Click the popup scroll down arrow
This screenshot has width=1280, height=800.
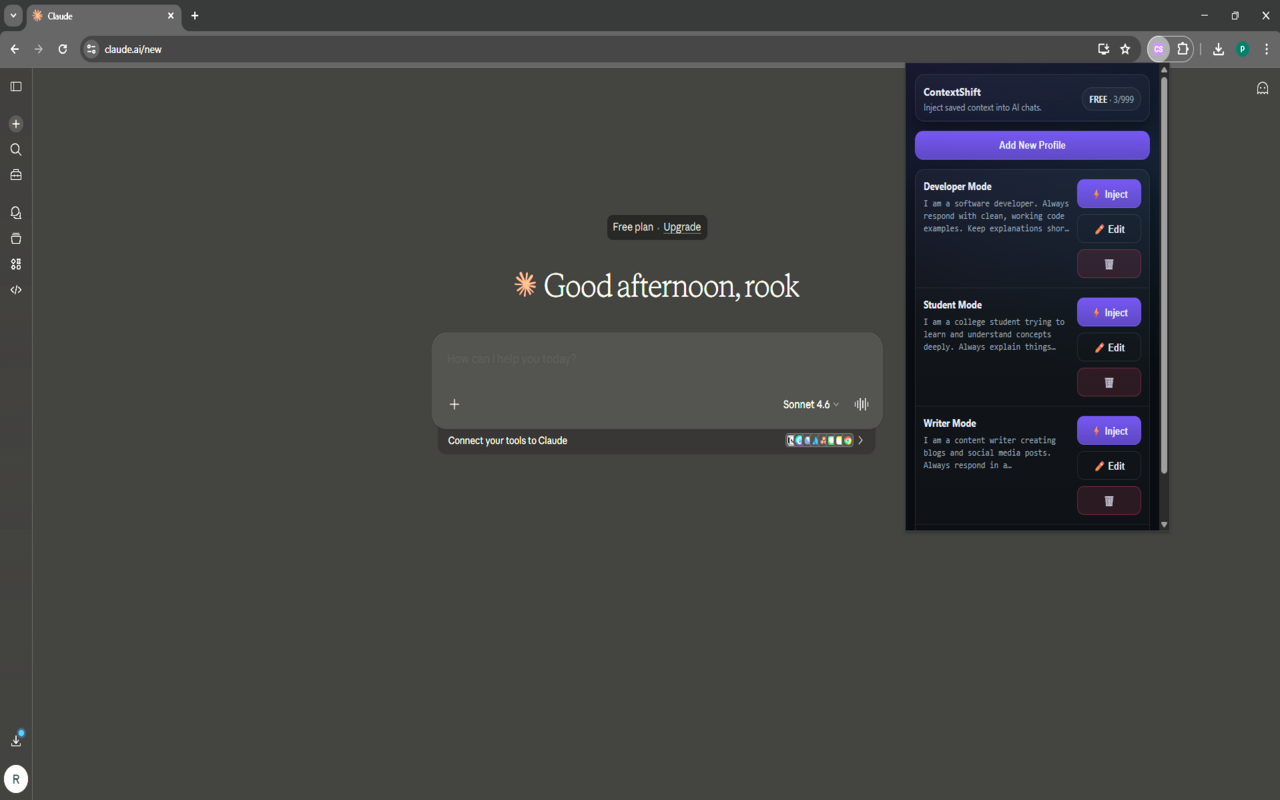[x=1163, y=524]
